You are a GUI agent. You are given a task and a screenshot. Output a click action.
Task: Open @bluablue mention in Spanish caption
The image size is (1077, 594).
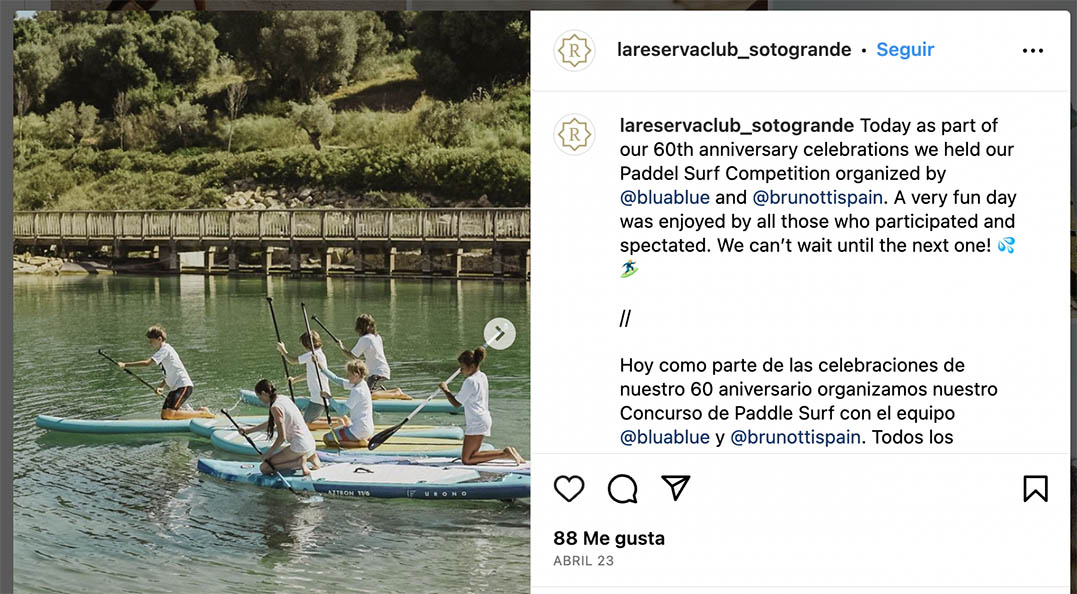click(x=665, y=437)
